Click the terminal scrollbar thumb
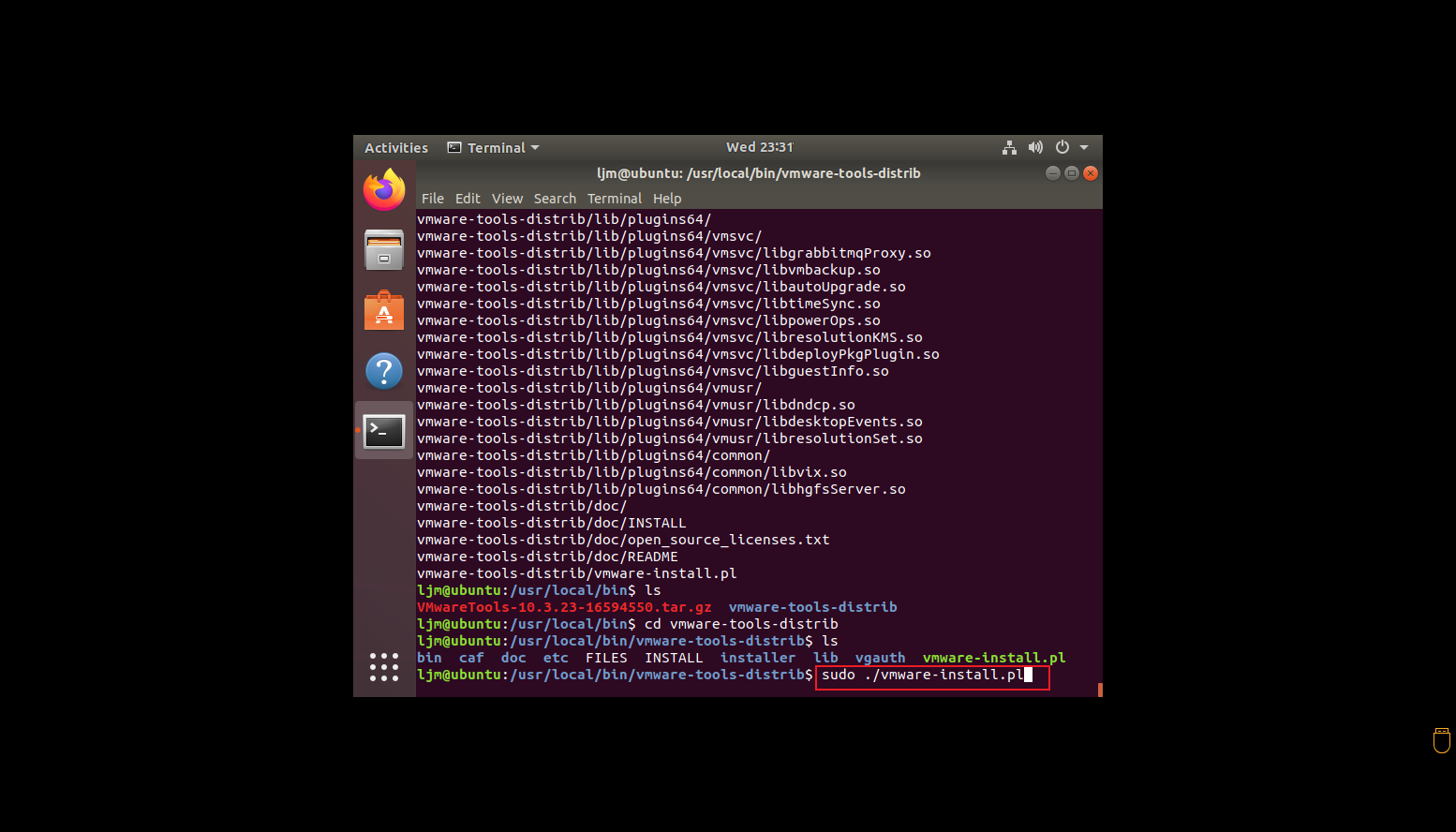 pyautogui.click(x=1100, y=690)
